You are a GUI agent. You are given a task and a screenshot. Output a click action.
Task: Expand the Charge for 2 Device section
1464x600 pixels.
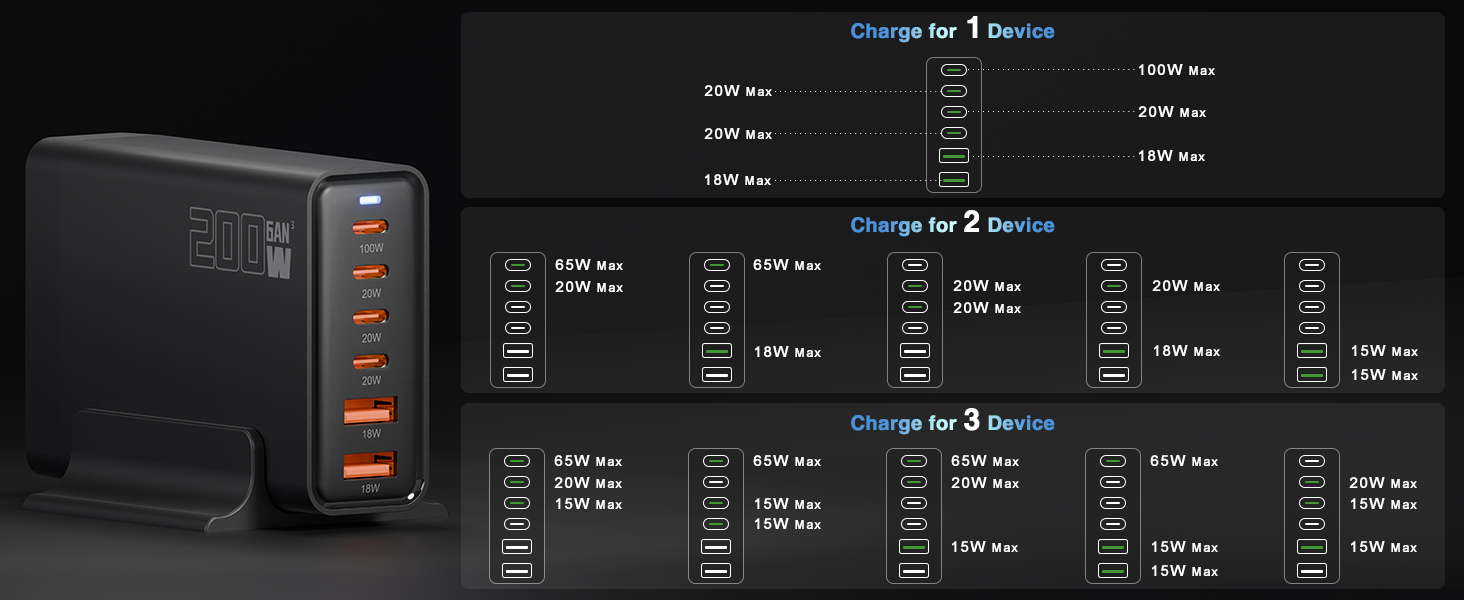pos(952,224)
